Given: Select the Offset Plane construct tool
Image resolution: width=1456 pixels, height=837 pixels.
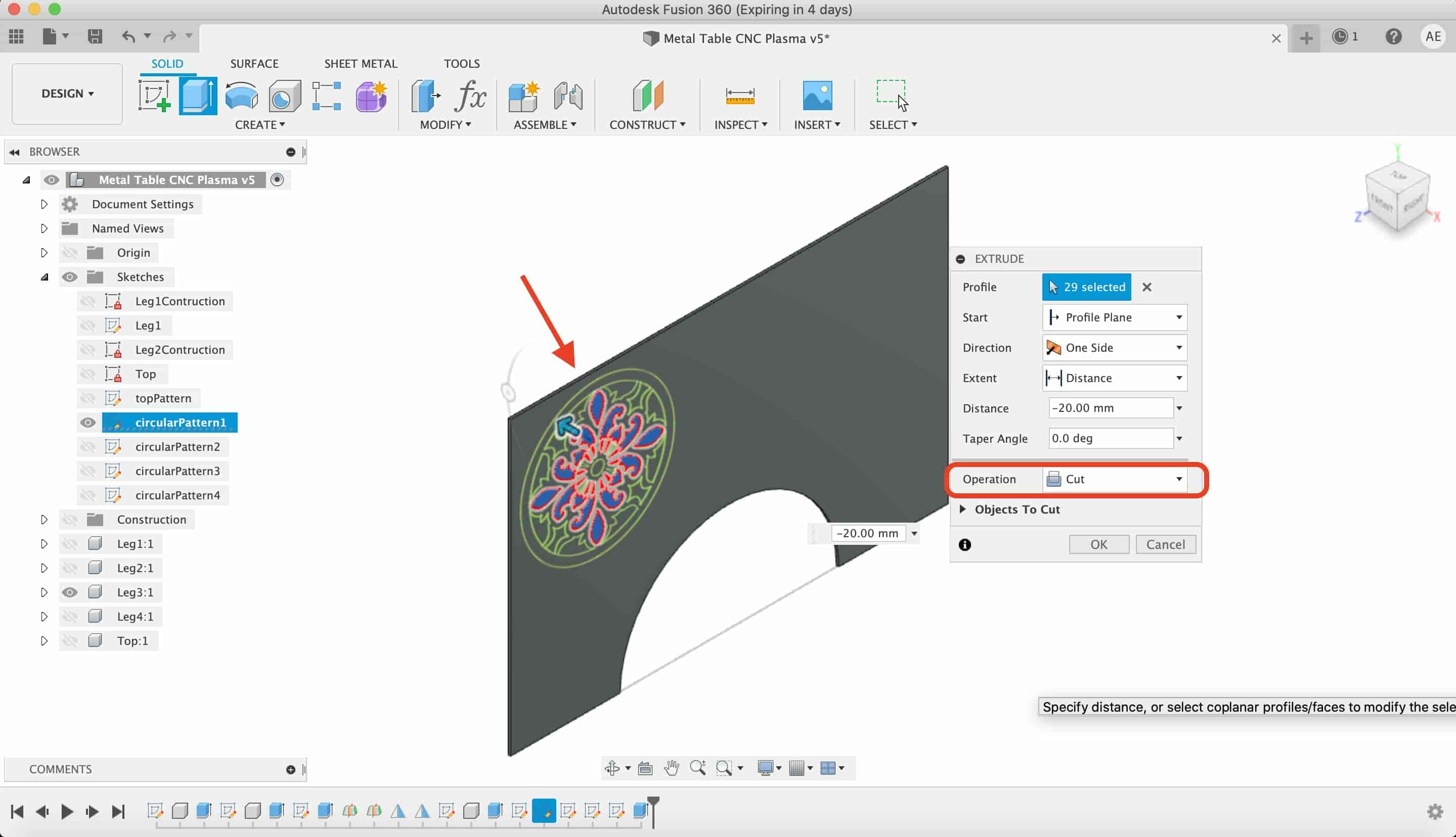Looking at the screenshot, I should click(647, 96).
